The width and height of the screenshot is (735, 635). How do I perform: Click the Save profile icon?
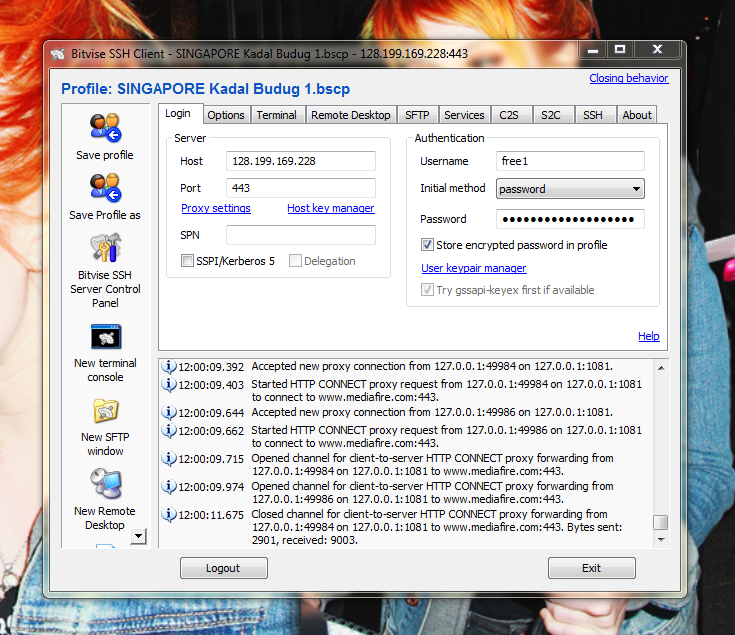click(x=105, y=127)
